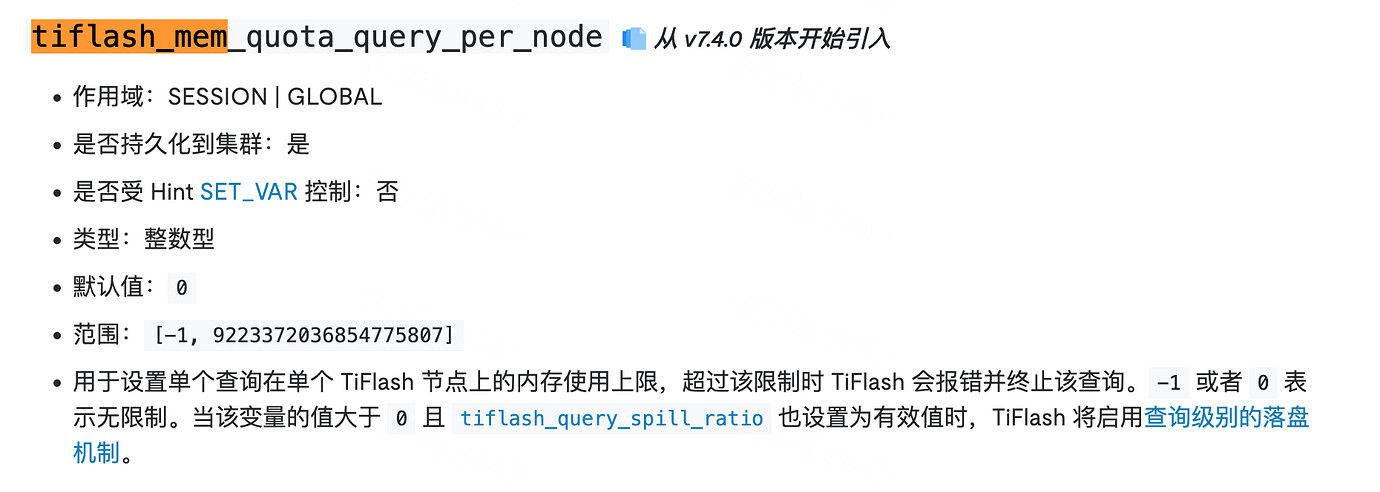Click the orange highlighted tiflash_mem text
This screenshot has height=492, width=1380.
[131, 37]
